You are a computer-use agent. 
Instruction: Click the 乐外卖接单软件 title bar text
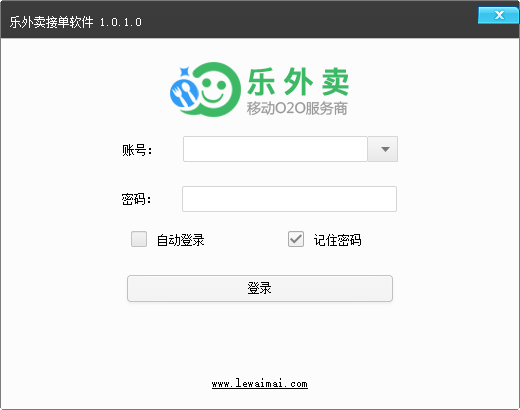coord(51,22)
